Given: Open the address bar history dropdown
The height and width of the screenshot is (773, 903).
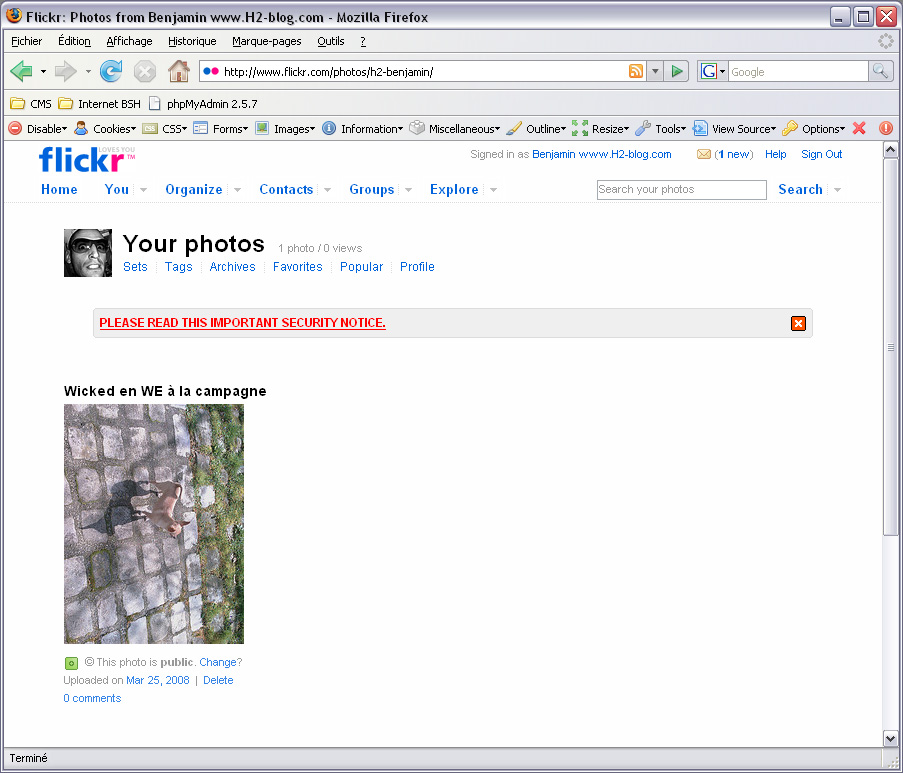Looking at the screenshot, I should click(x=655, y=71).
